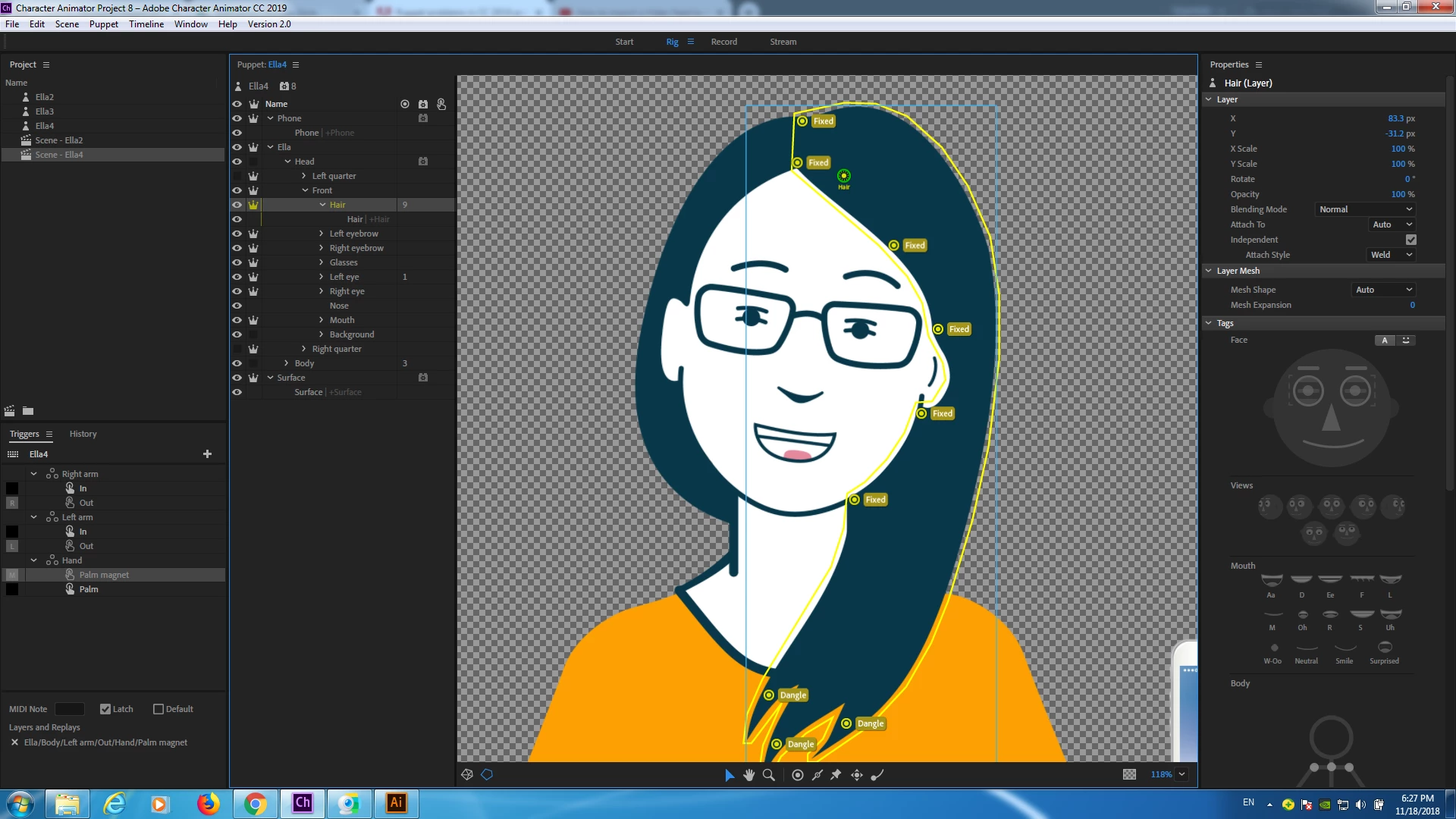The image size is (1456, 819).
Task: Open the zoom level dropdown
Action: (1181, 774)
